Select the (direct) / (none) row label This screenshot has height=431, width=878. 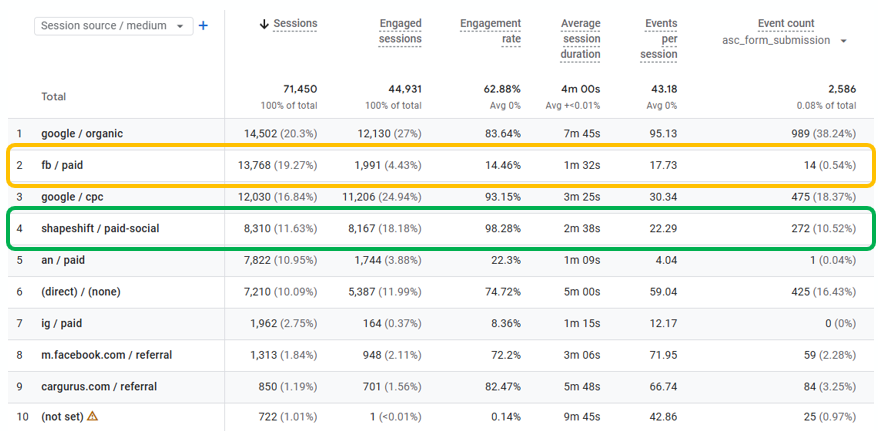pyautogui.click(x=81, y=292)
